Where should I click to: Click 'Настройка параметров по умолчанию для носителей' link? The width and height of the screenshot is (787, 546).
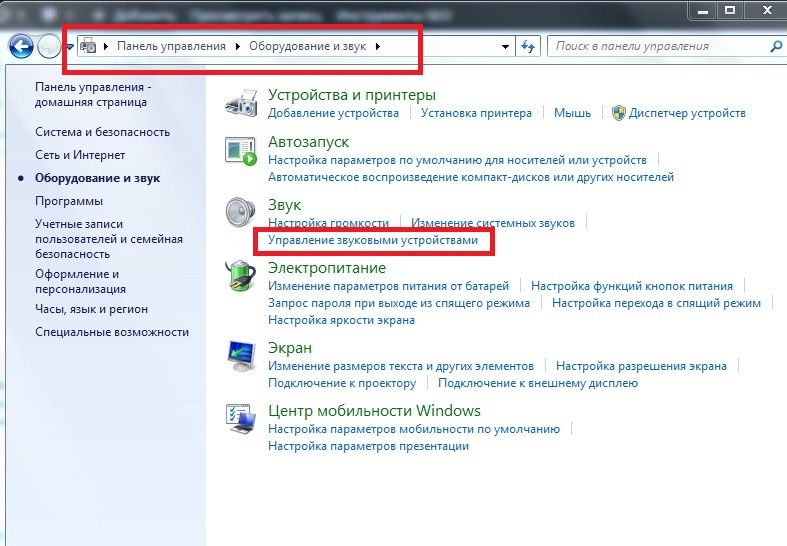point(457,160)
